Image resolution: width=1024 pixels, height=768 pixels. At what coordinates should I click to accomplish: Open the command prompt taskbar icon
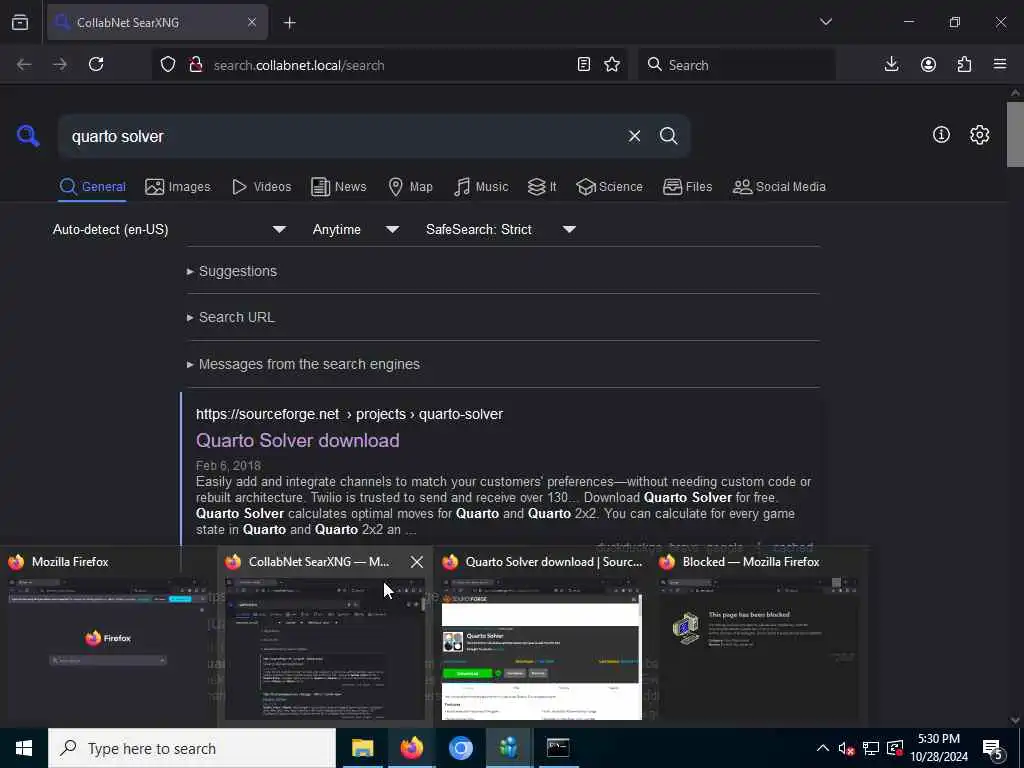pyautogui.click(x=558, y=748)
